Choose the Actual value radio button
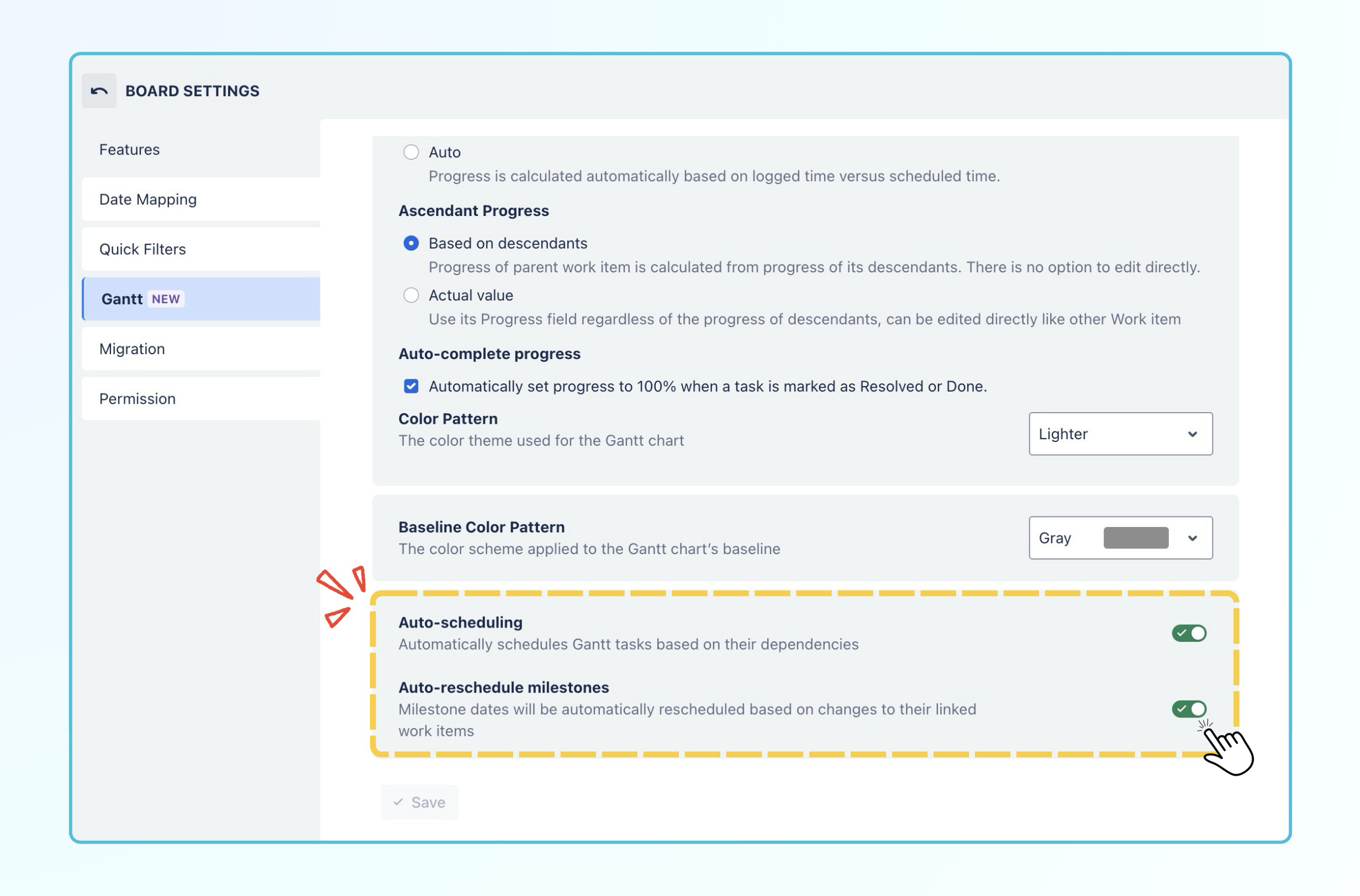This screenshot has height=896, width=1360. click(x=411, y=296)
